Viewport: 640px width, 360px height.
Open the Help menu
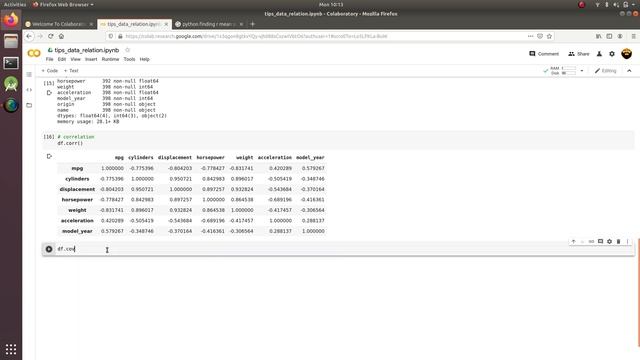pyautogui.click(x=144, y=59)
